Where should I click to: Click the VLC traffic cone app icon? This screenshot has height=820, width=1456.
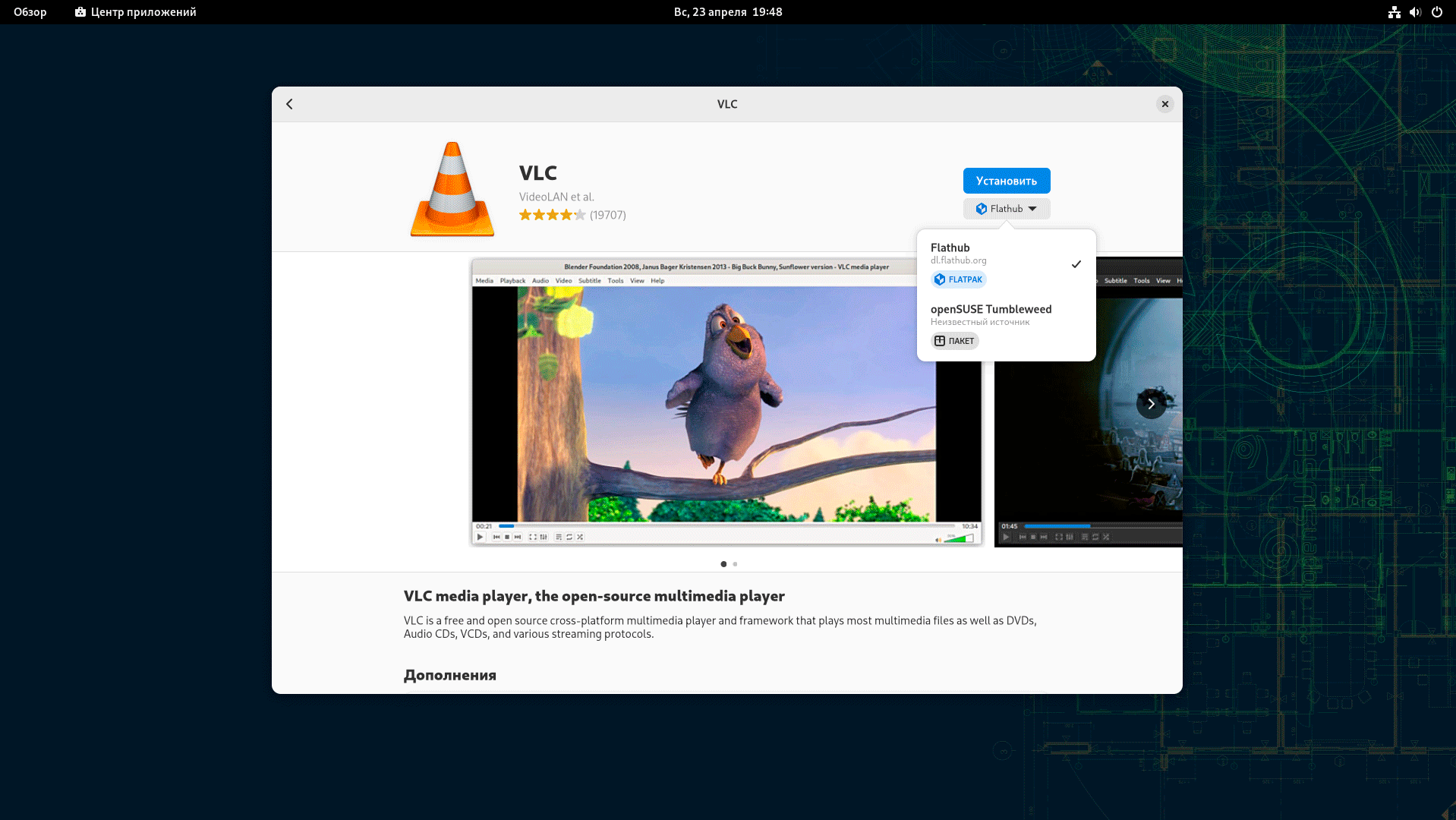tap(452, 190)
